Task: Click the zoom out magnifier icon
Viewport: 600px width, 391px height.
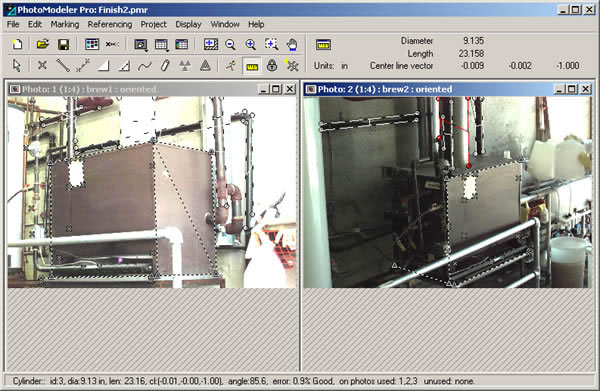Action: pos(230,44)
